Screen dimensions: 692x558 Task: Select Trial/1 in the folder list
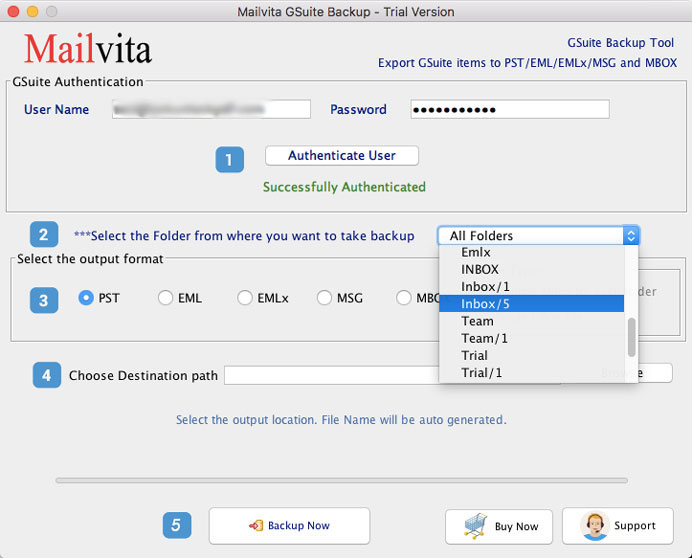coord(531,373)
